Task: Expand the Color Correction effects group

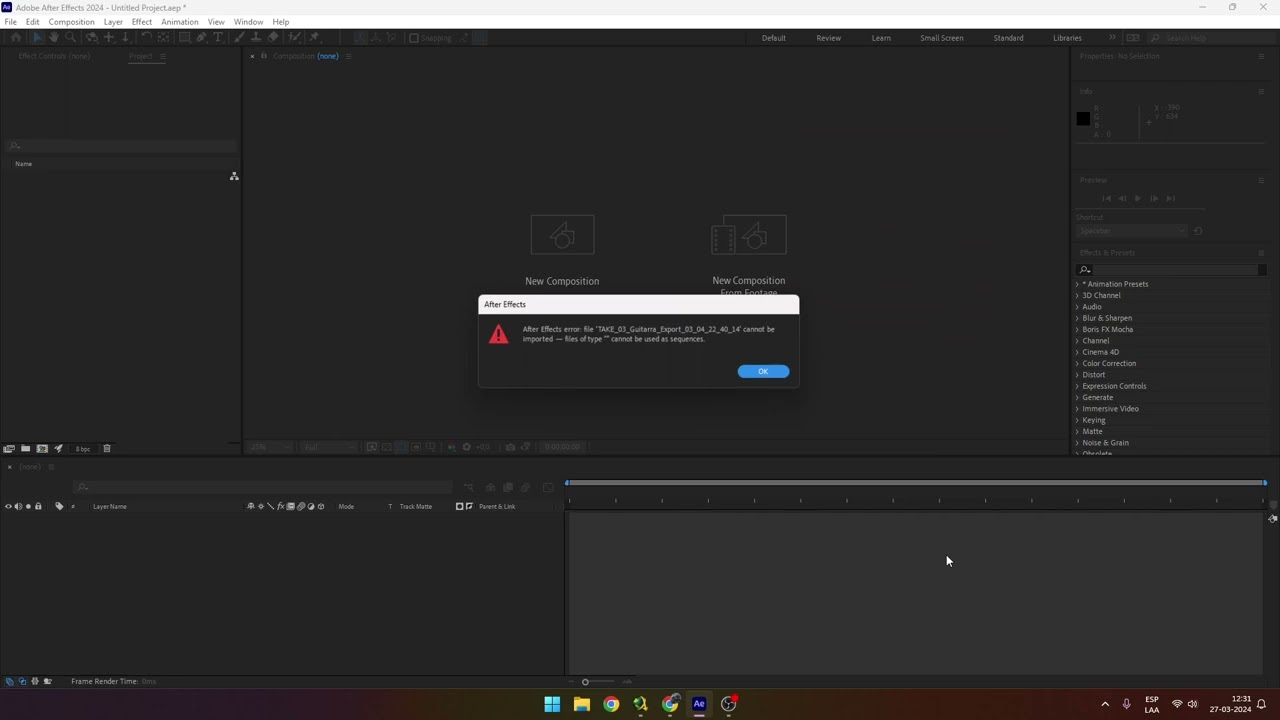Action: [x=1078, y=363]
